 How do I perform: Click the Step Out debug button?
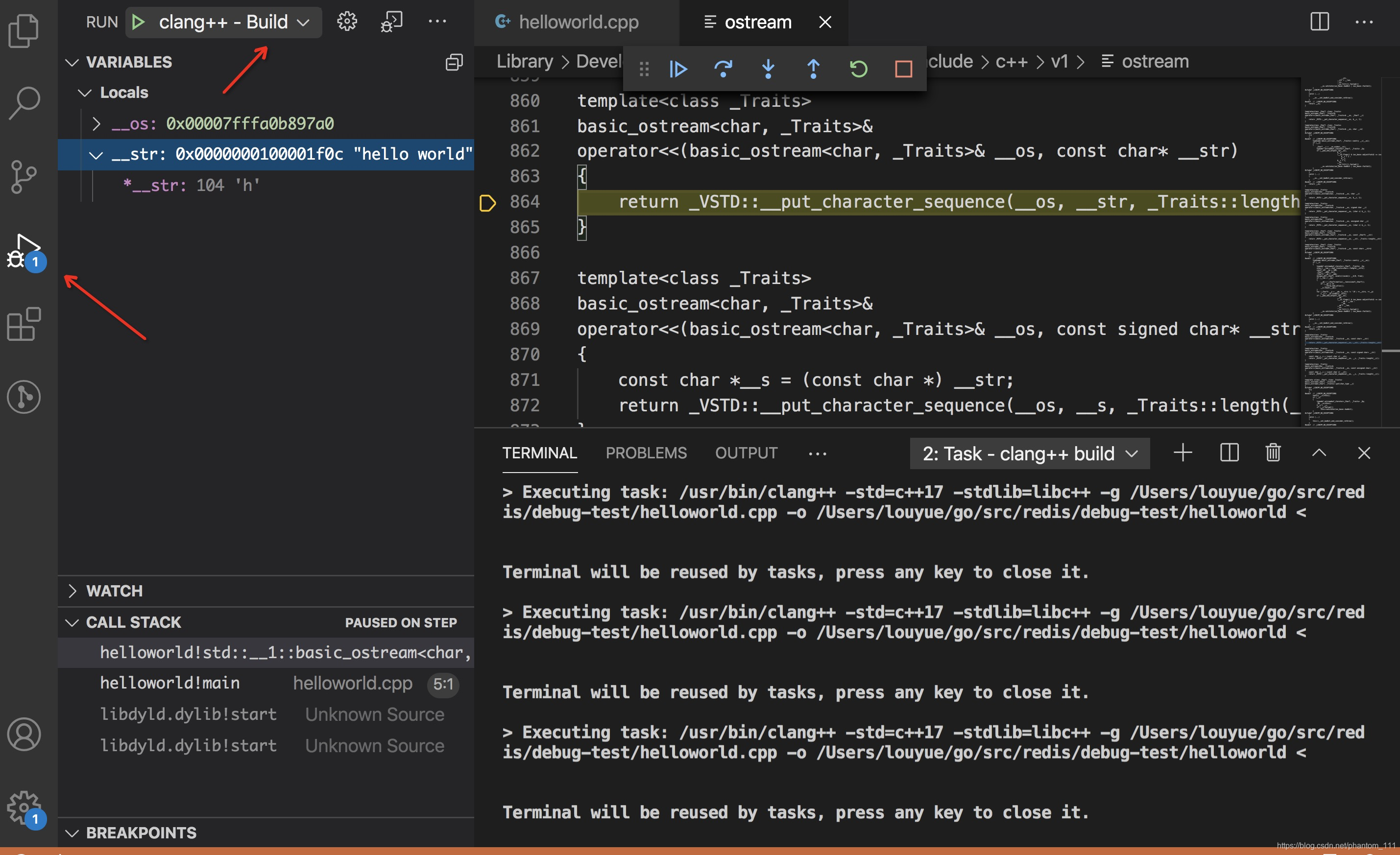[813, 68]
